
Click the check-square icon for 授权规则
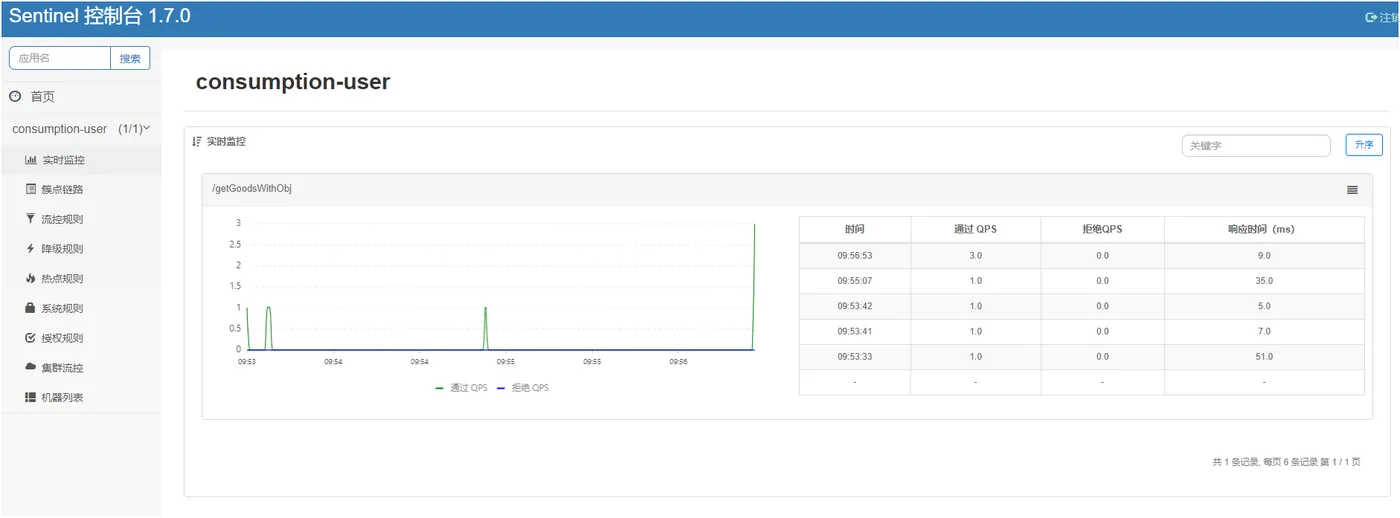tap(31, 338)
